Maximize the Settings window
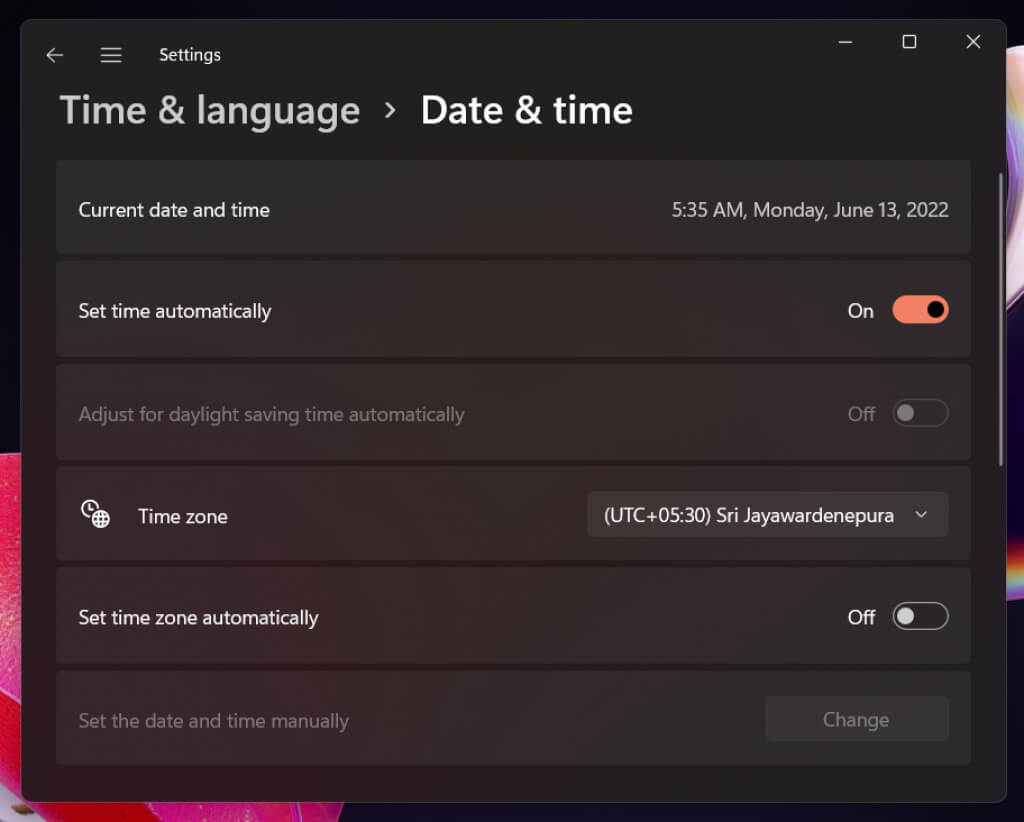 pyautogui.click(x=909, y=42)
